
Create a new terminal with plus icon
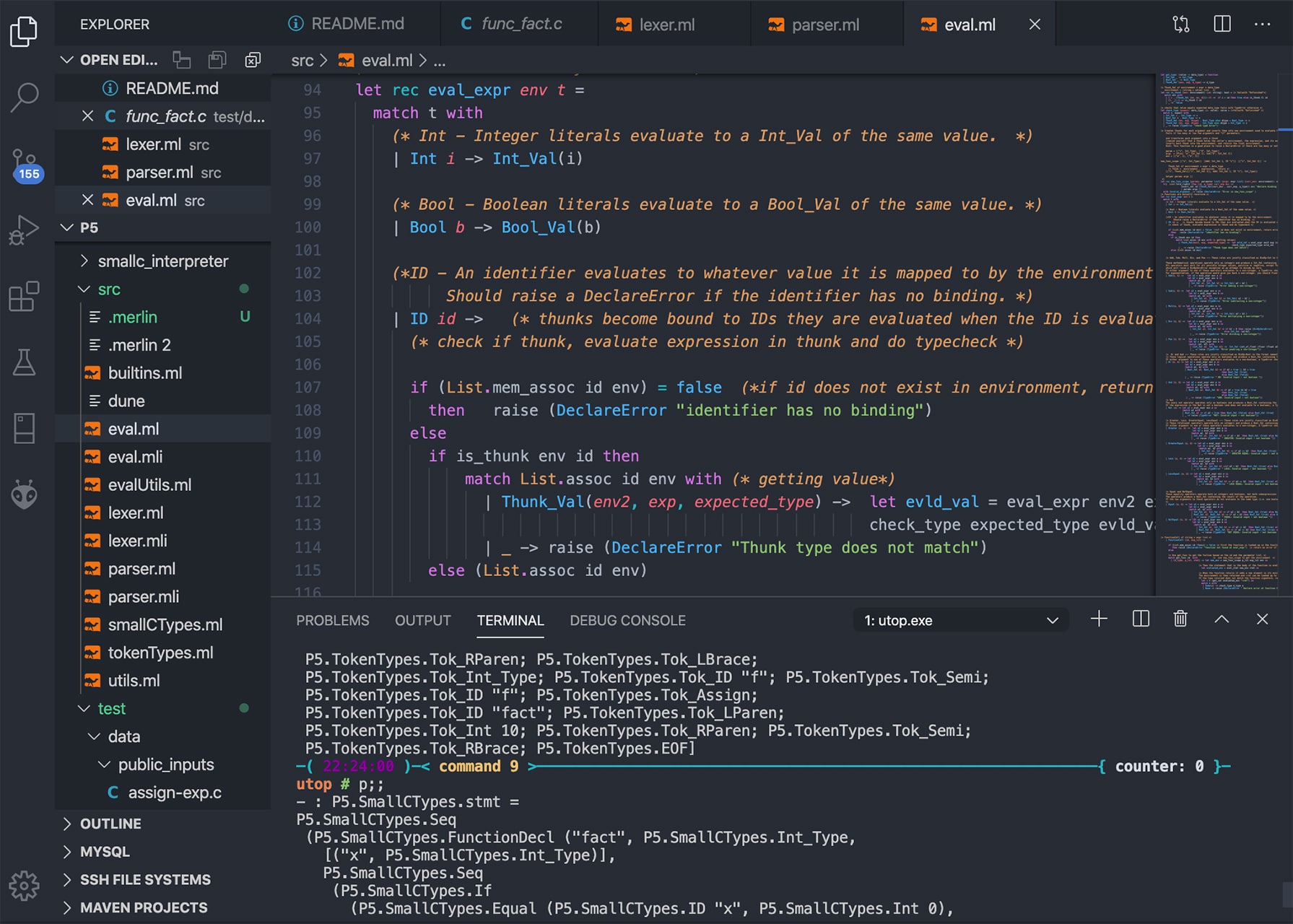(x=1099, y=619)
